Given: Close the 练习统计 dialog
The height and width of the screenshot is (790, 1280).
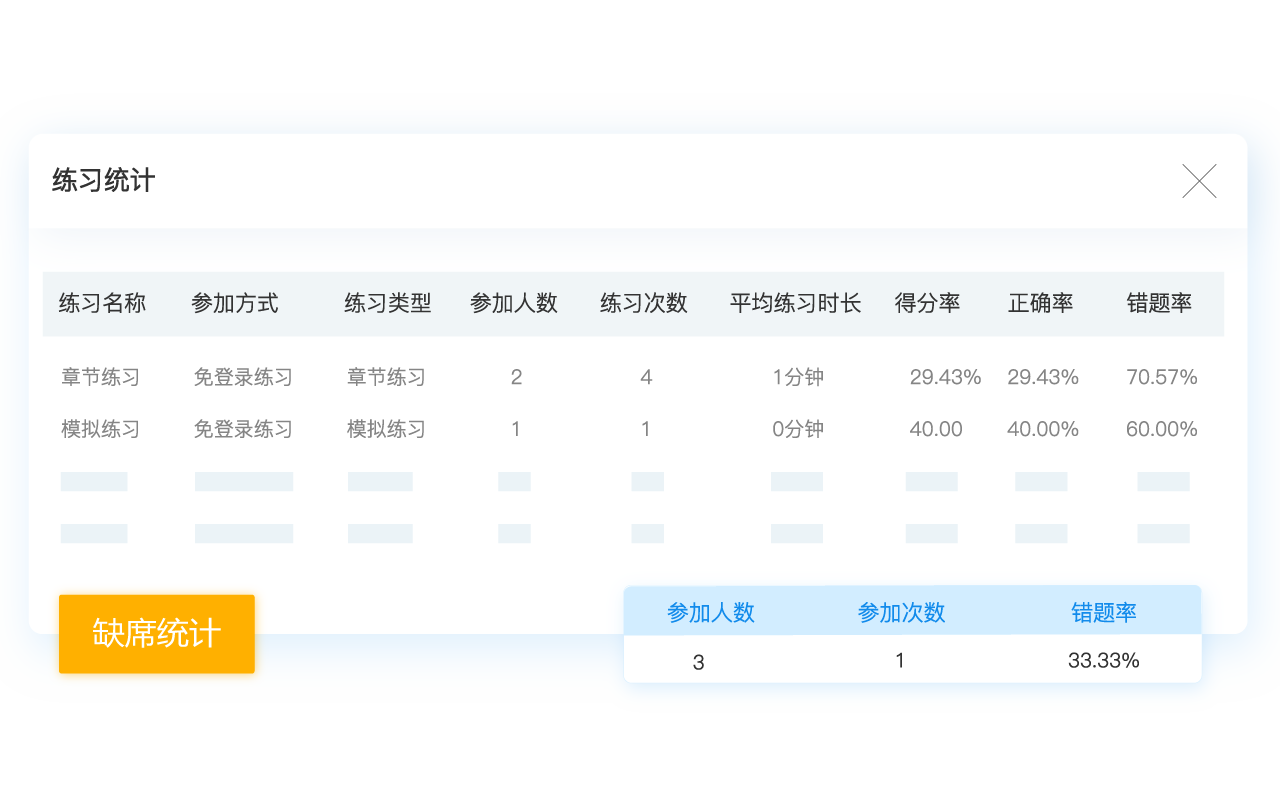Looking at the screenshot, I should click(x=1199, y=181).
